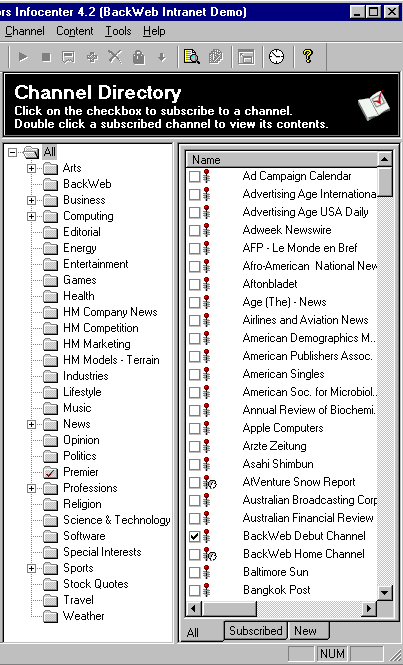Click the grayed-out four-way arrows toolbar icon

point(92,57)
